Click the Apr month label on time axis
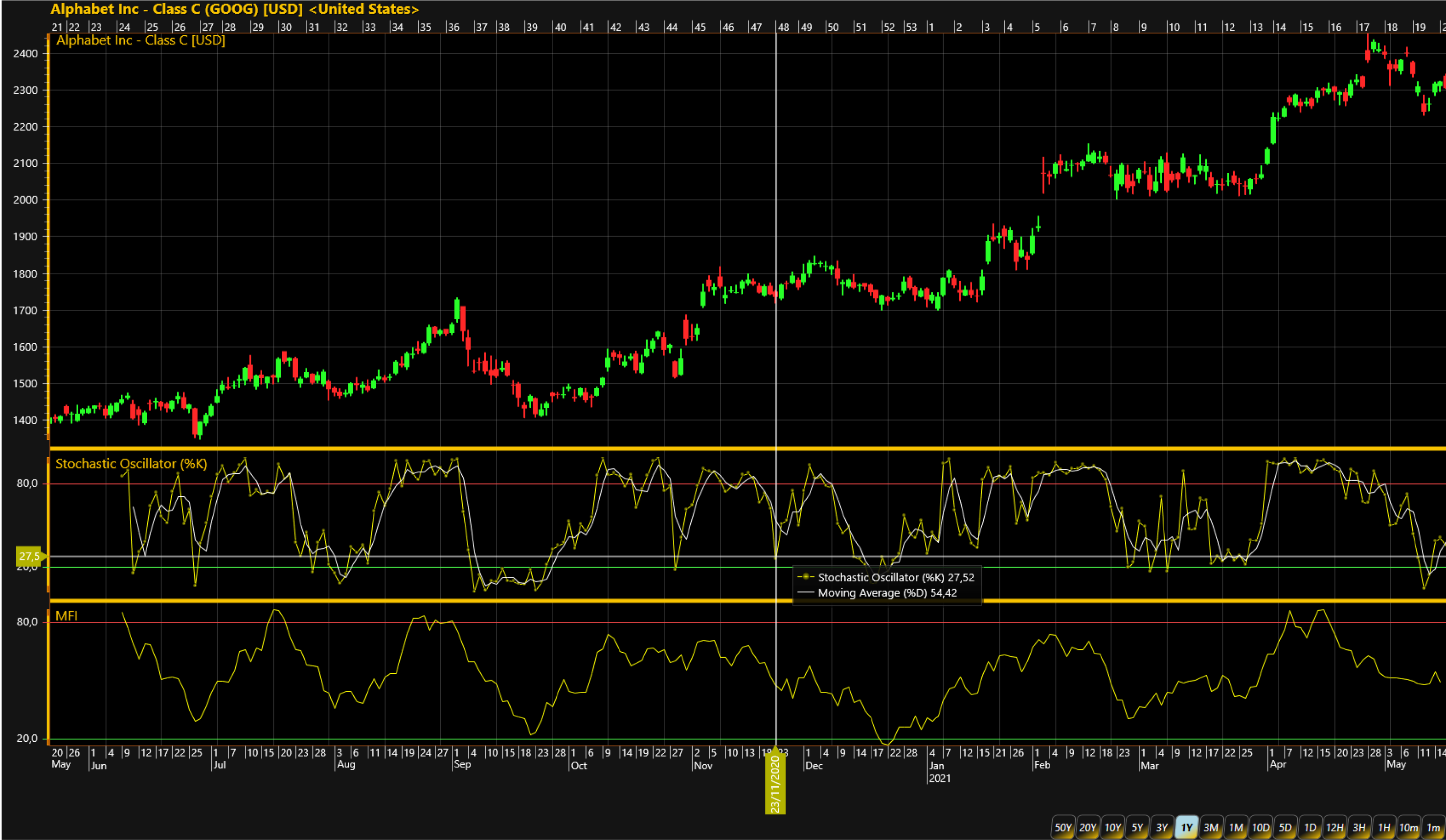Viewport: 1446px width, 840px height. [x=1278, y=764]
